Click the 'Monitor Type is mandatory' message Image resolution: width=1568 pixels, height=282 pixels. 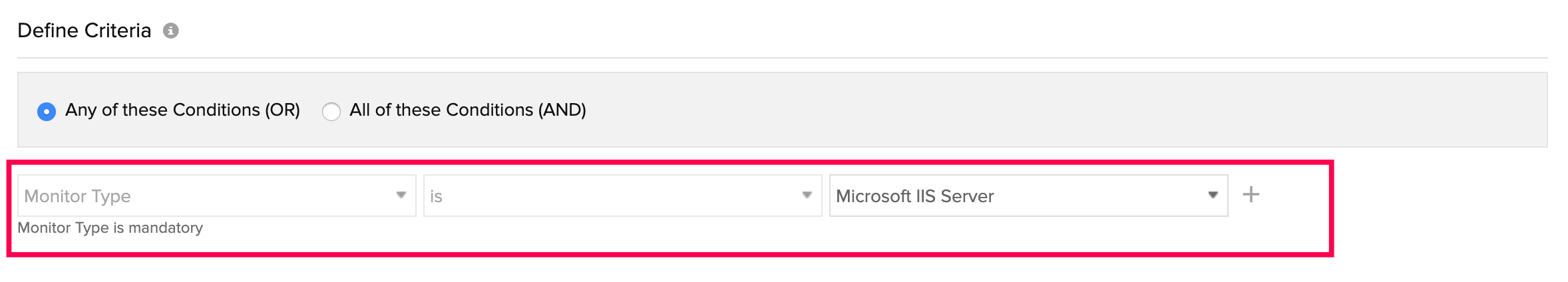110,227
